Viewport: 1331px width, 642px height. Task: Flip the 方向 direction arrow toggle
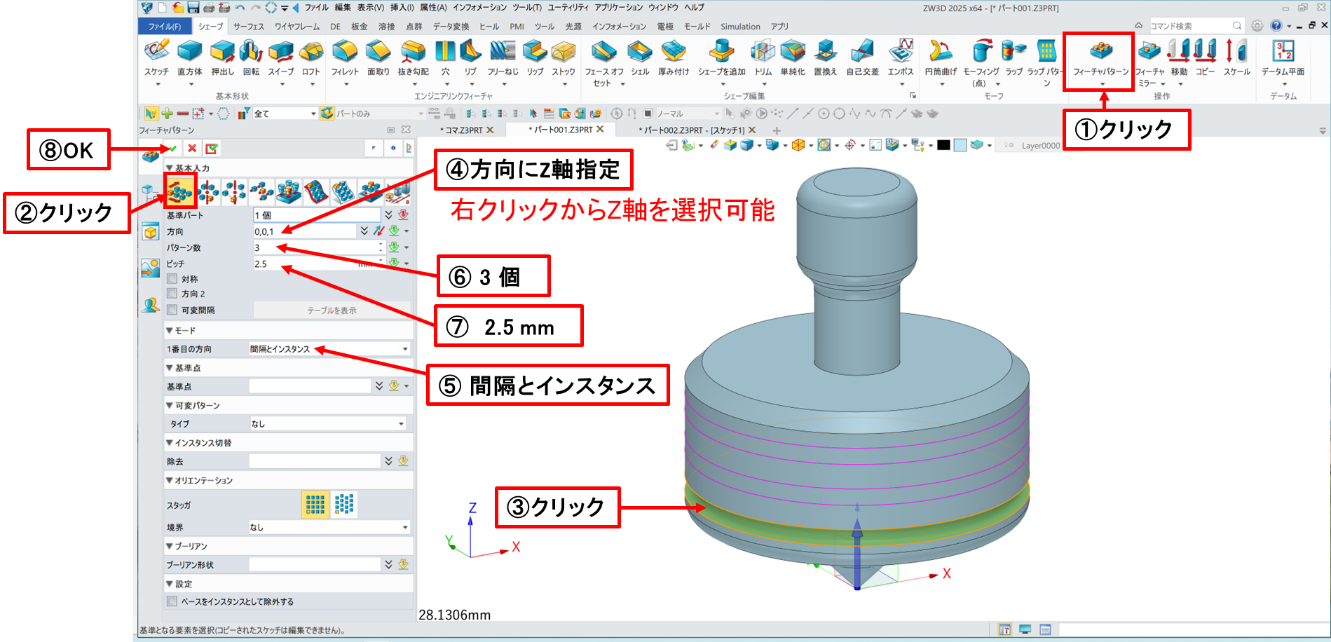coord(379,230)
